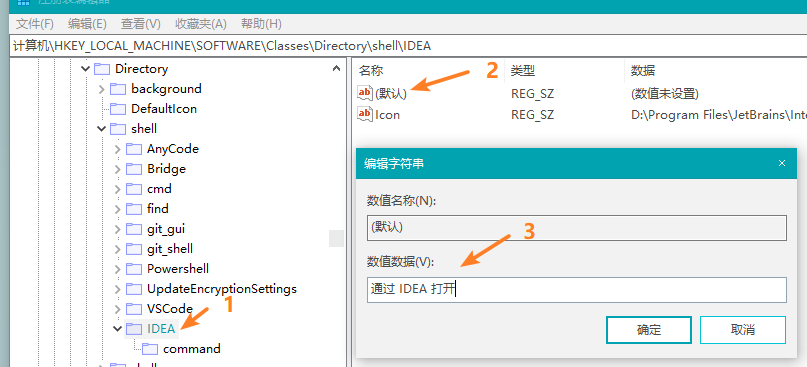Select the find folder icon

tap(134, 209)
